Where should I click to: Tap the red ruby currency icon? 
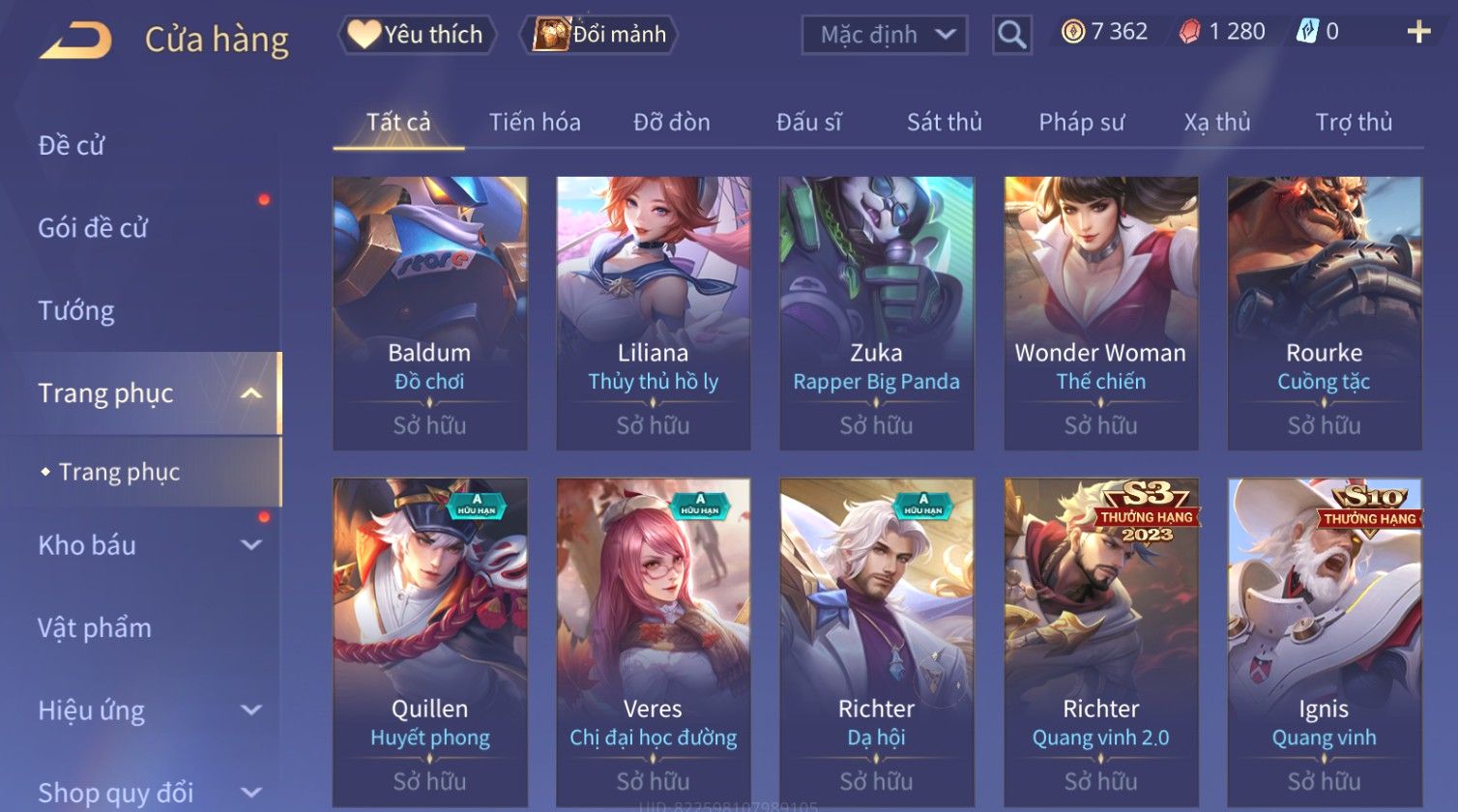[x=1189, y=32]
